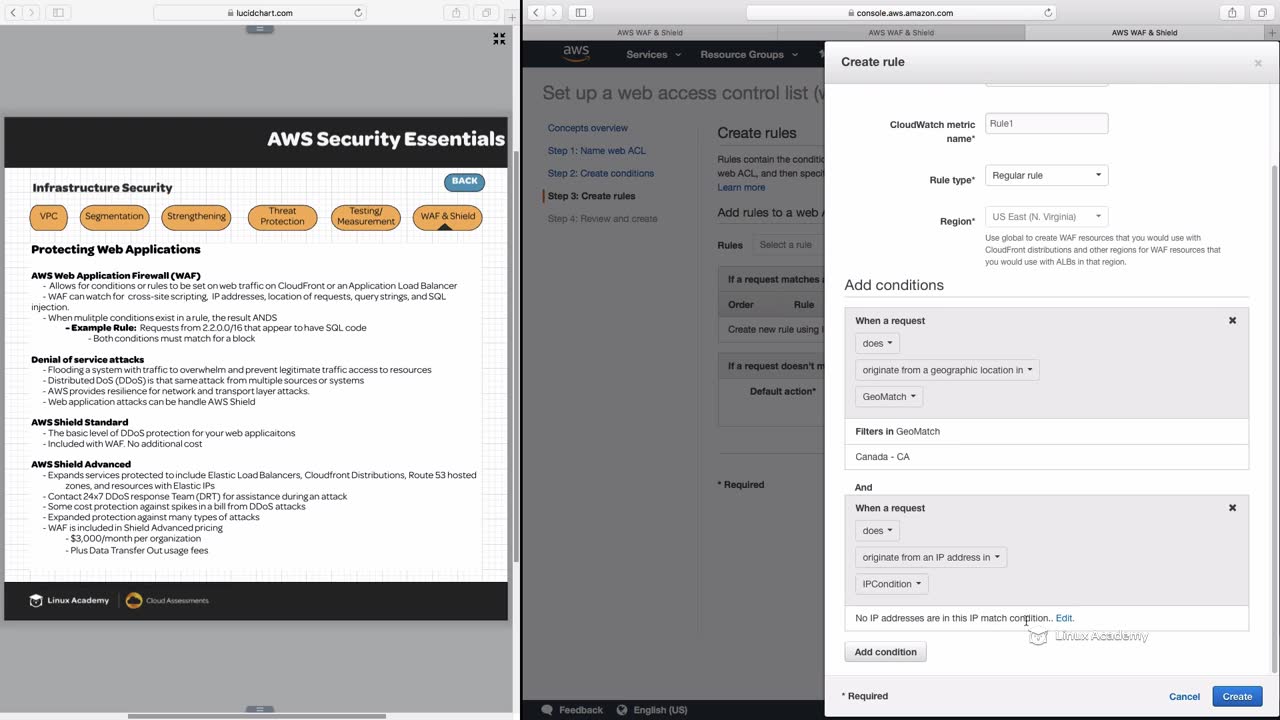Click the console.aws.amazon.com address bar
The height and width of the screenshot is (720, 1280).
point(901,13)
